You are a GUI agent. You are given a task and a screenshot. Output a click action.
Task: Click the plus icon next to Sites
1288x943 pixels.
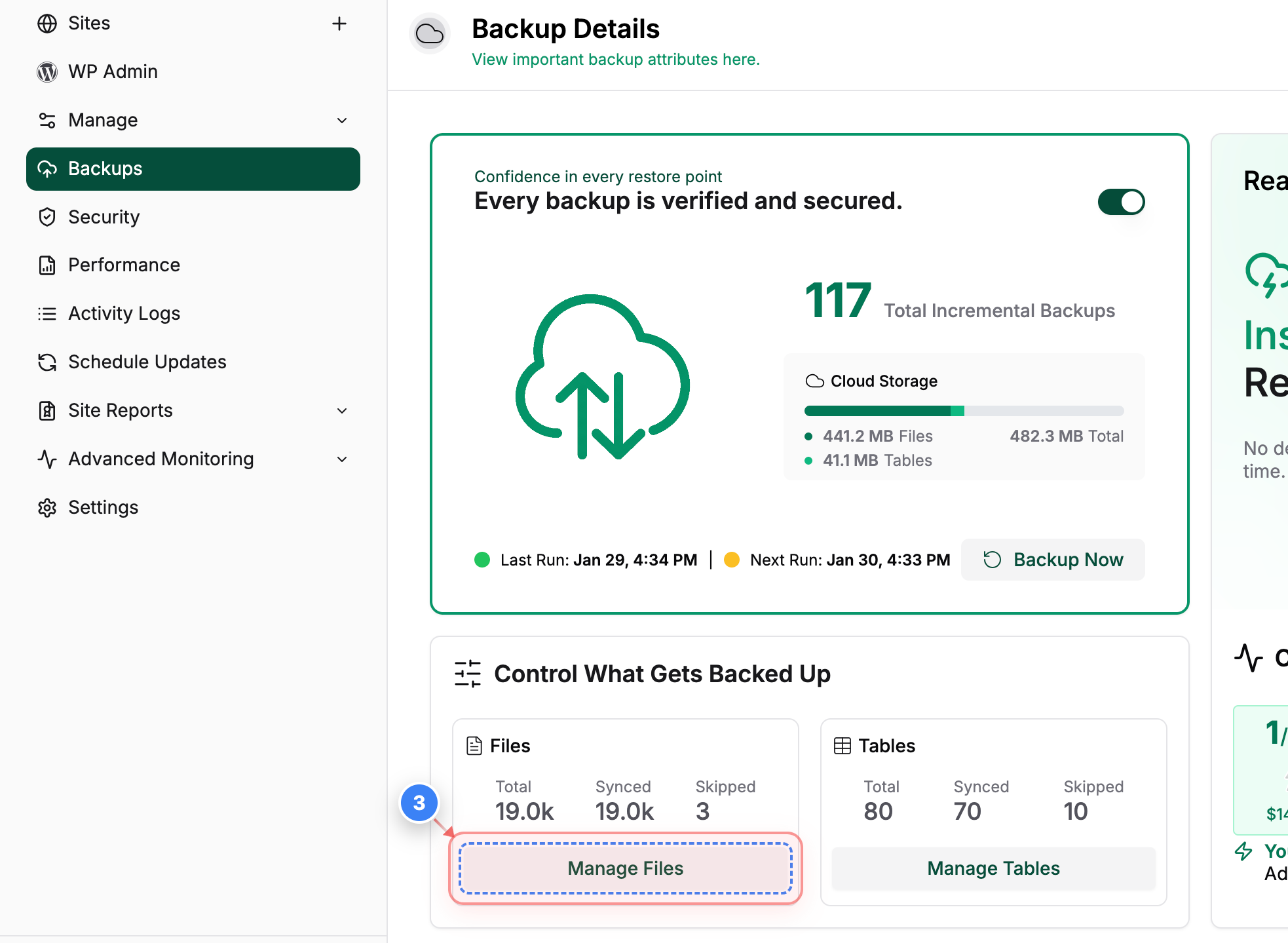point(339,24)
